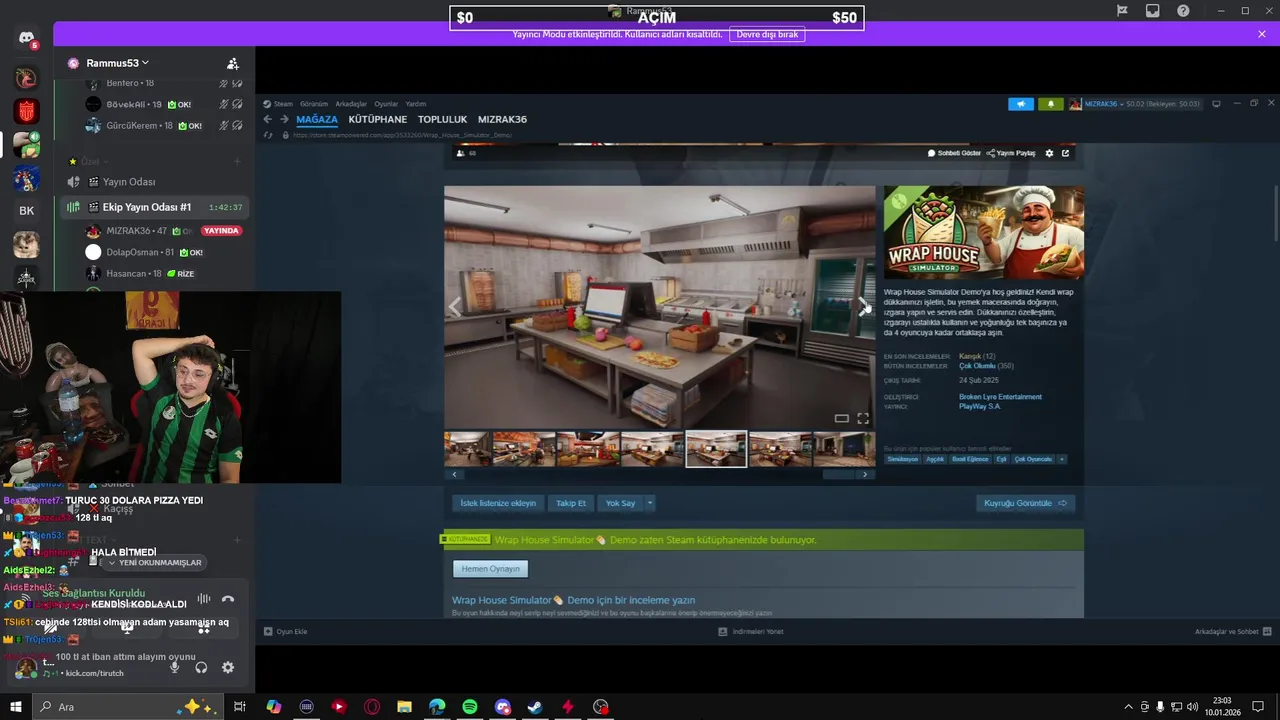The height and width of the screenshot is (720, 1280).
Task: Open Discord help question mark icon
Action: (x=1183, y=11)
